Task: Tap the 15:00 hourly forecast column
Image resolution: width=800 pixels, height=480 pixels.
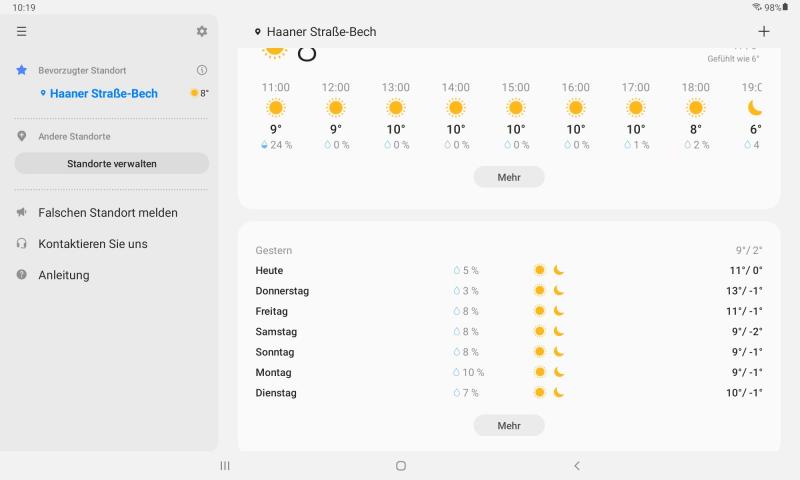Action: pyautogui.click(x=516, y=115)
